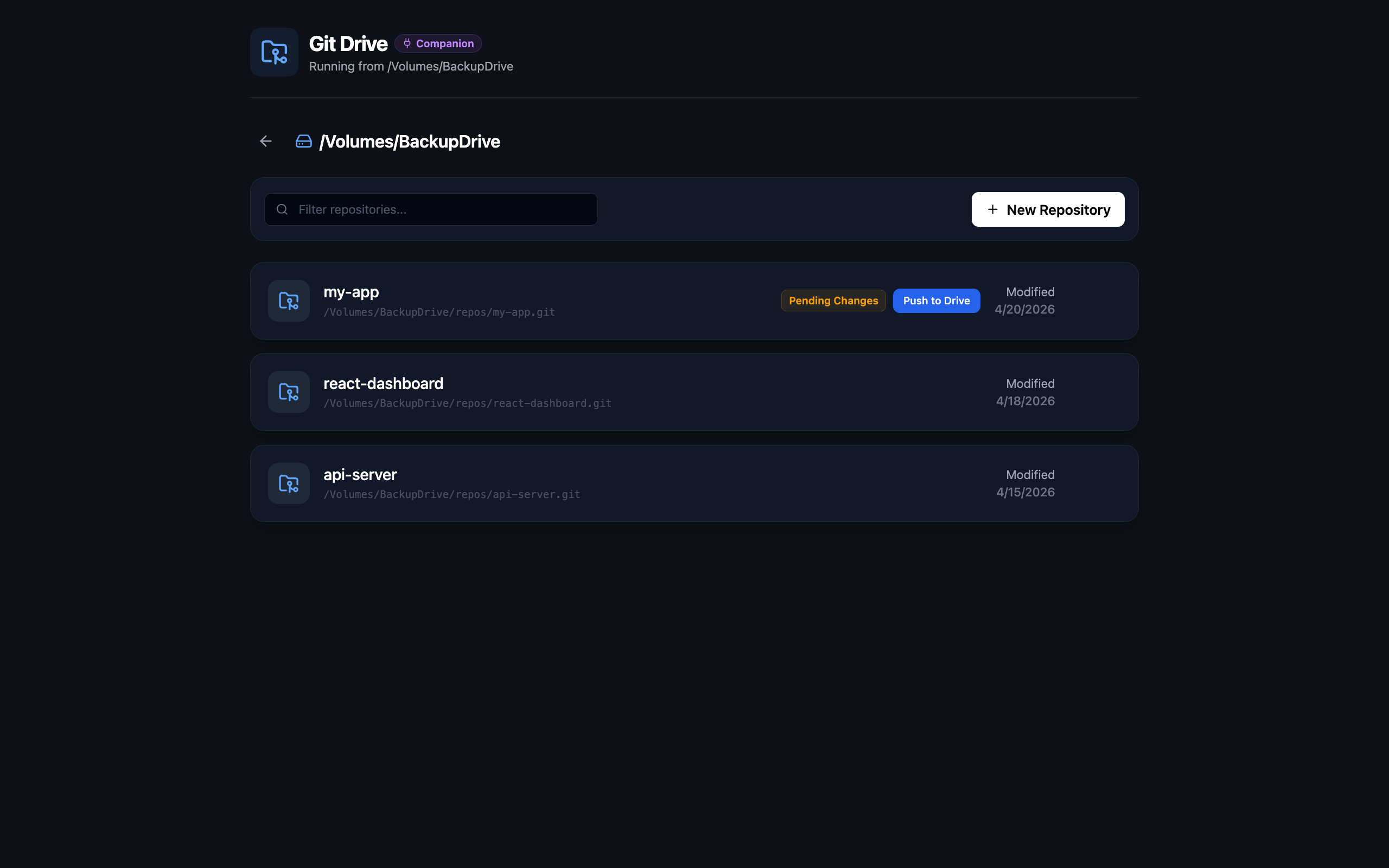Focus the Filter repositories field

431,209
